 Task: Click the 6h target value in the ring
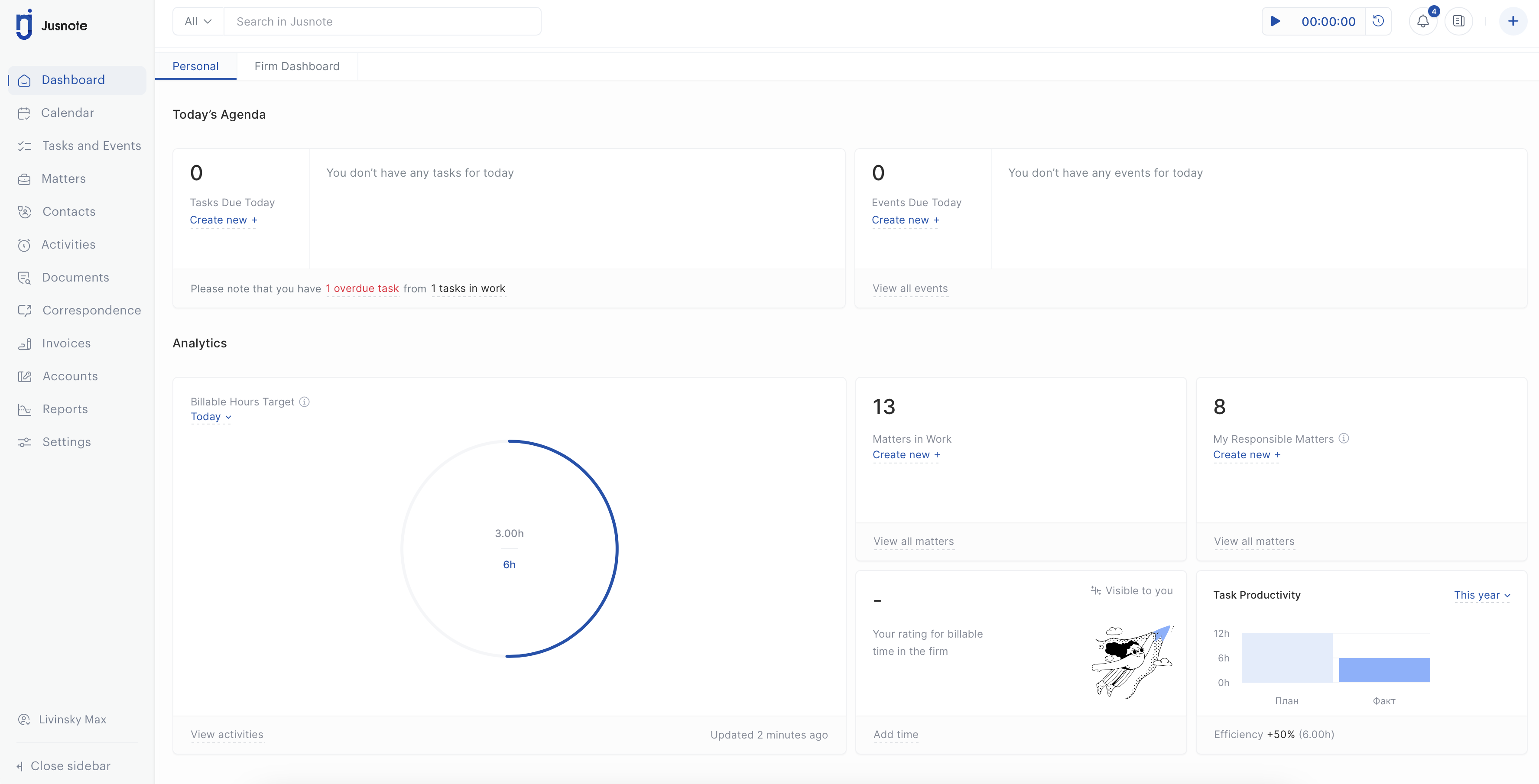coord(509,565)
